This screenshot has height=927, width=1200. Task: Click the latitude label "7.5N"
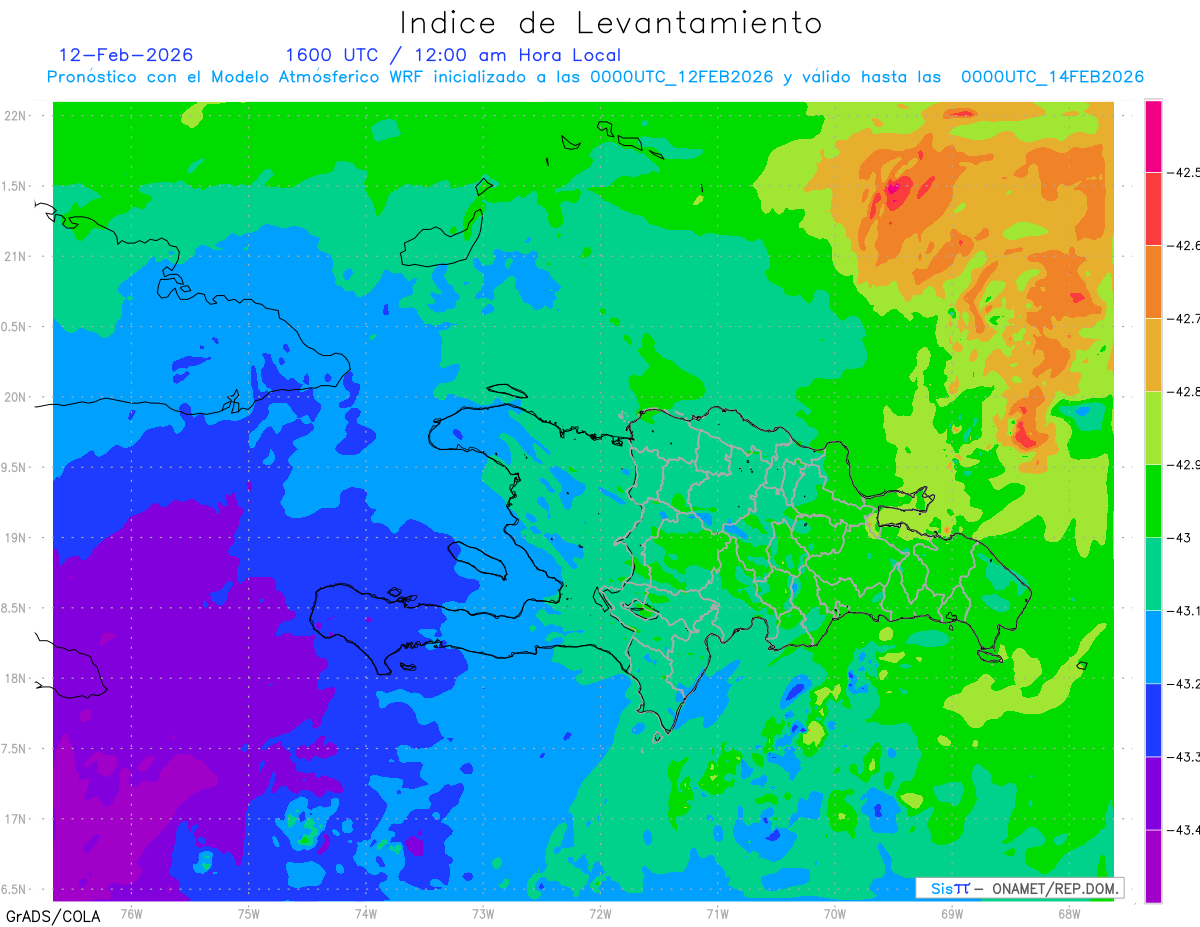(x=15, y=749)
